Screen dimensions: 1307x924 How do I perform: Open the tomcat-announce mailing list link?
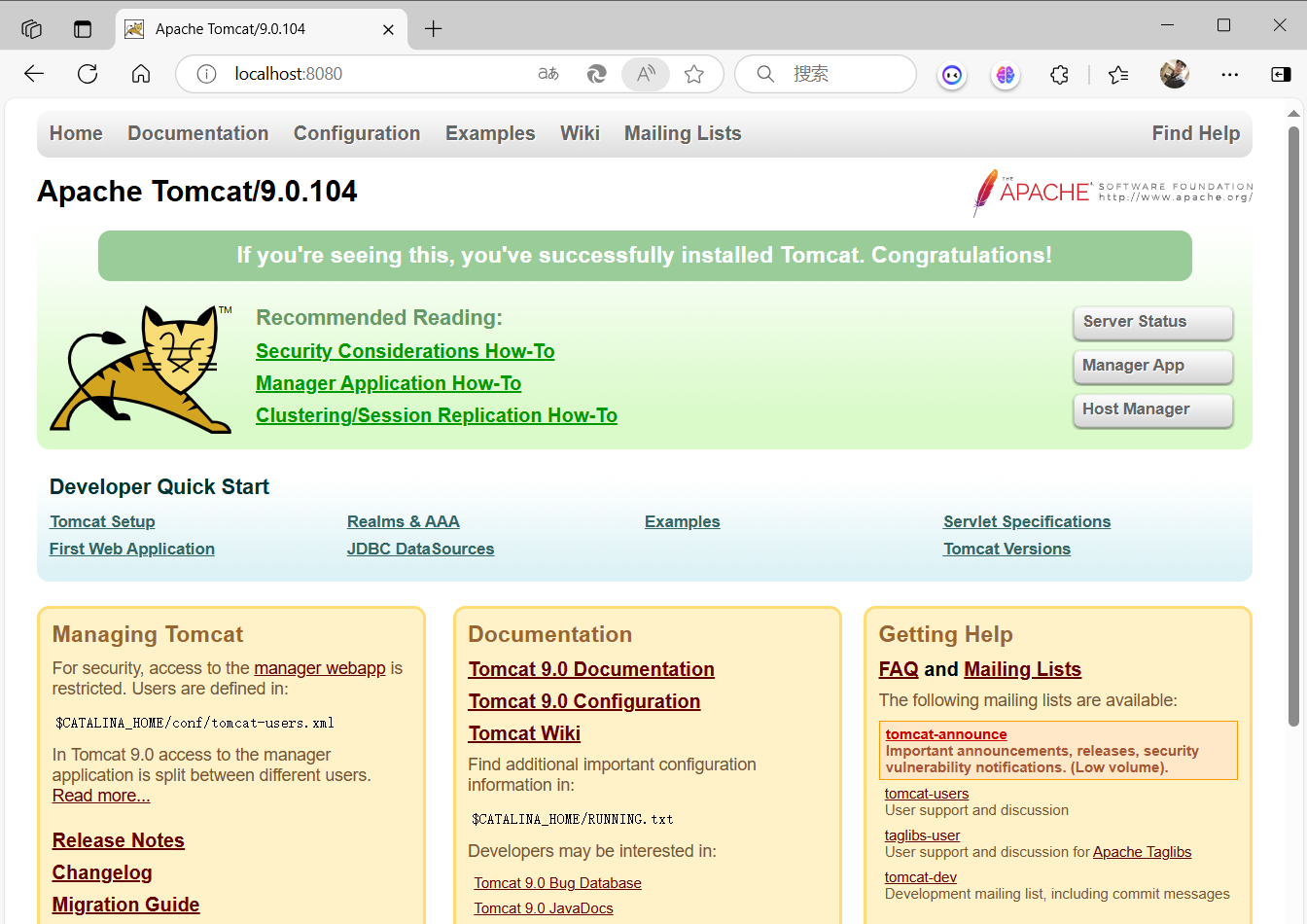946,734
